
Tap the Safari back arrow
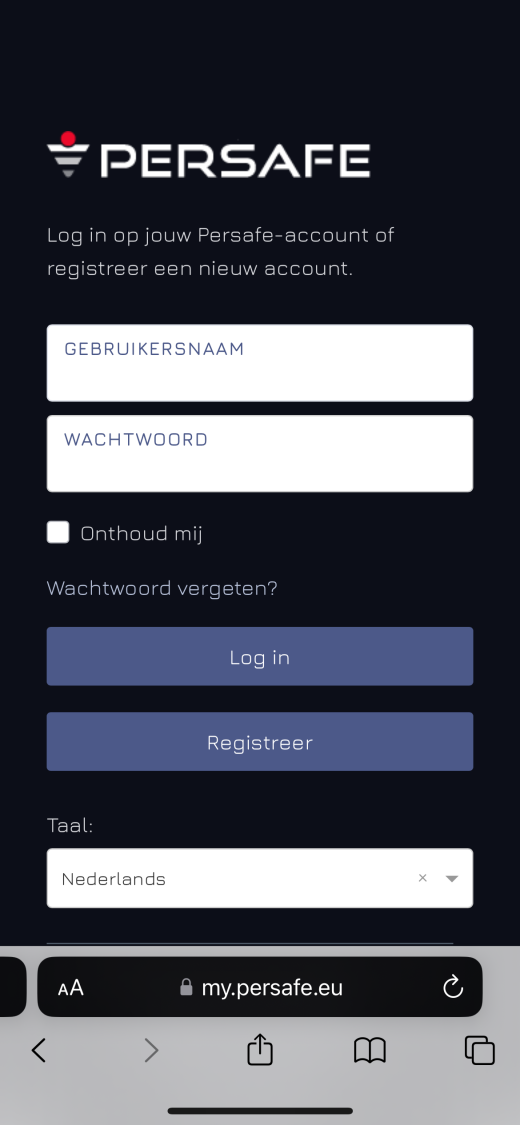39,1050
